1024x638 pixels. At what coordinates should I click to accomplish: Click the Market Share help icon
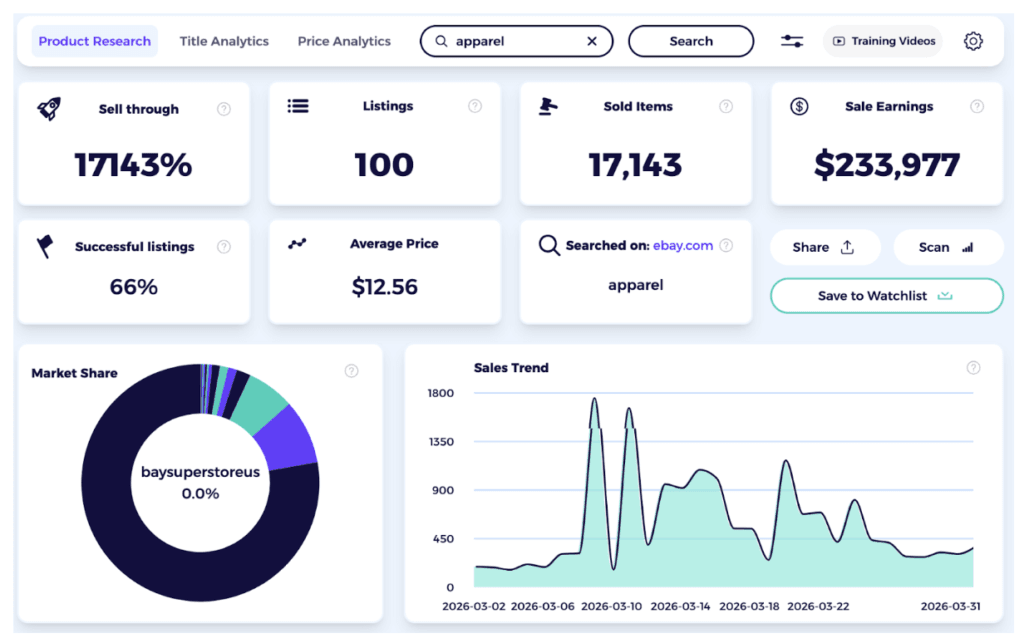pyautogui.click(x=351, y=371)
